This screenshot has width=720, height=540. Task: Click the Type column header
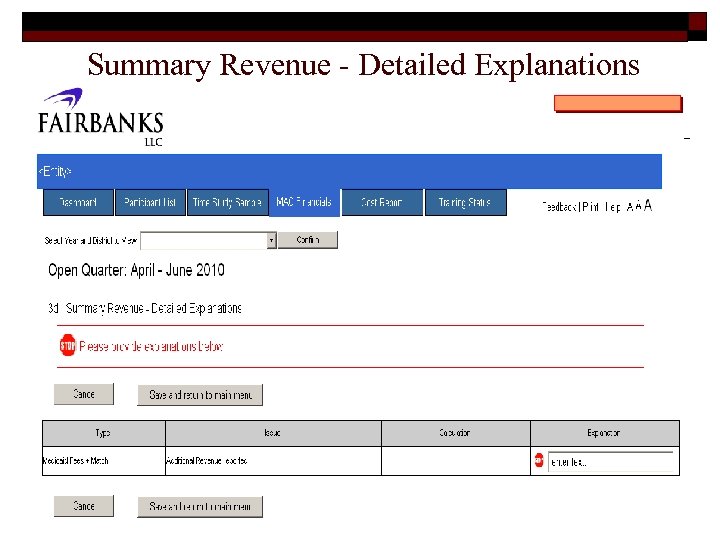(103, 433)
